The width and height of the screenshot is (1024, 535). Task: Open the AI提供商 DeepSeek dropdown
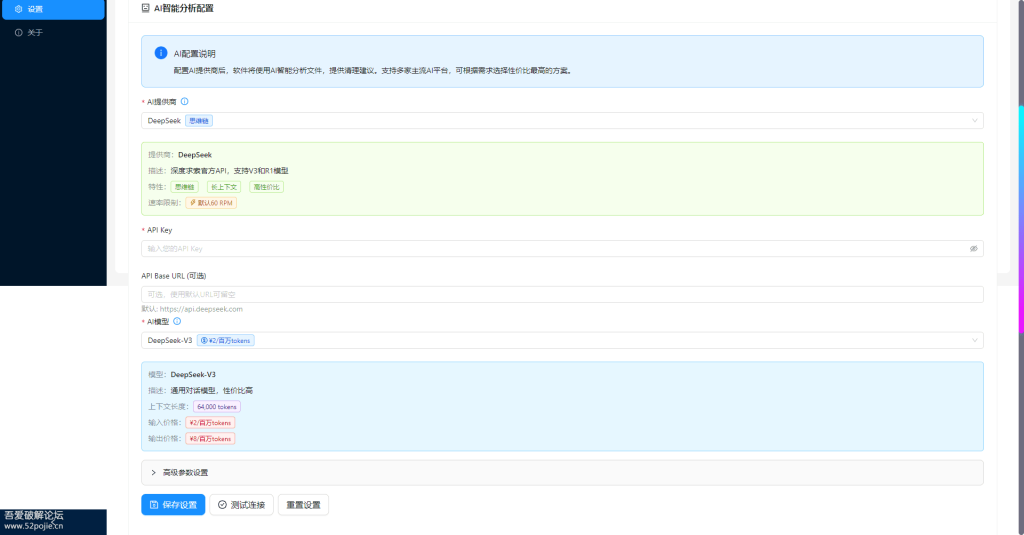click(x=561, y=121)
